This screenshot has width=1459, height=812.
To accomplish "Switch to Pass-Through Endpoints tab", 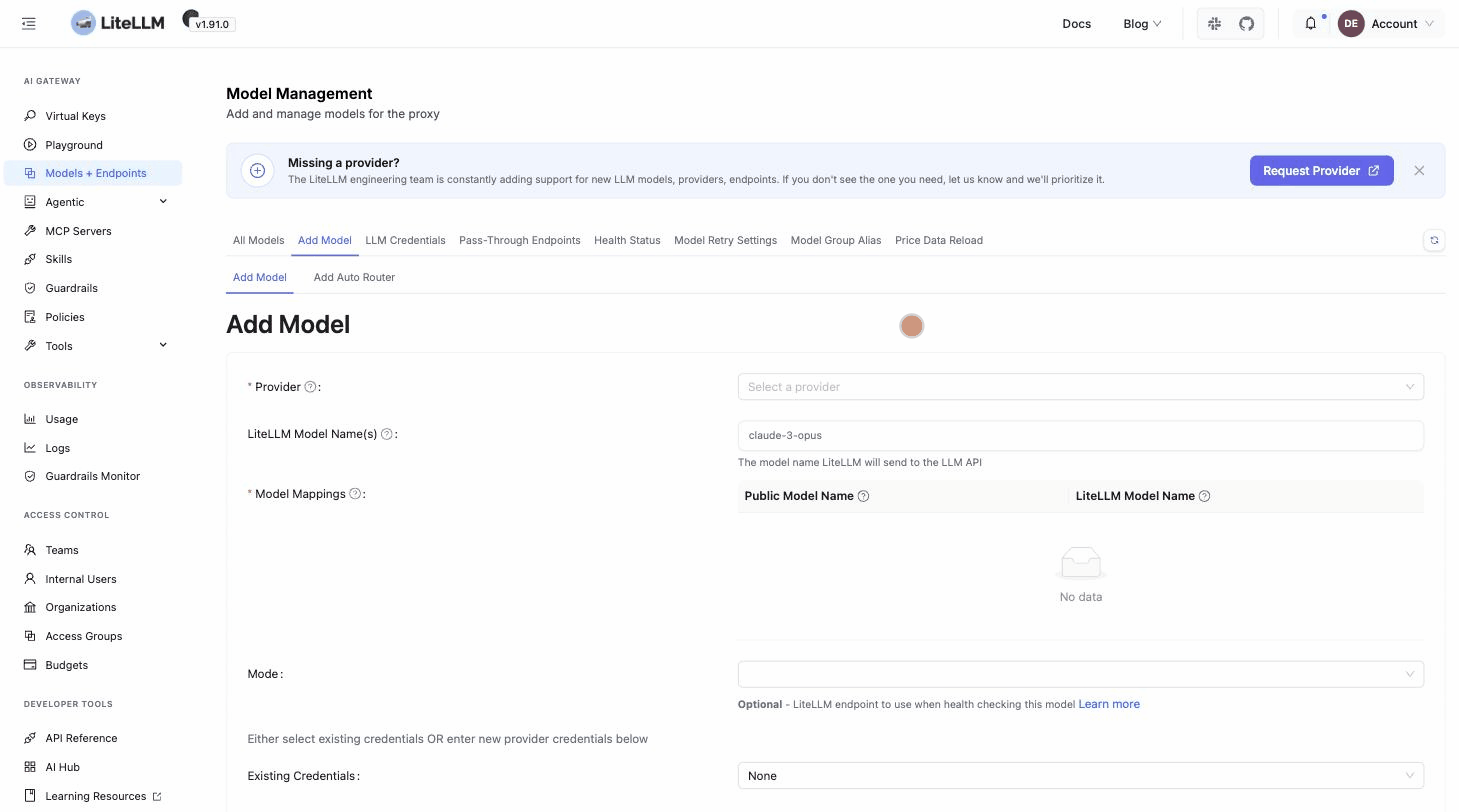I will [520, 240].
